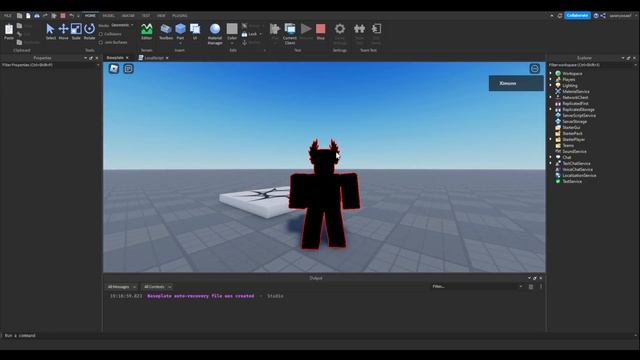Activate the Rotate tool
The image size is (640, 360).
[89, 31]
